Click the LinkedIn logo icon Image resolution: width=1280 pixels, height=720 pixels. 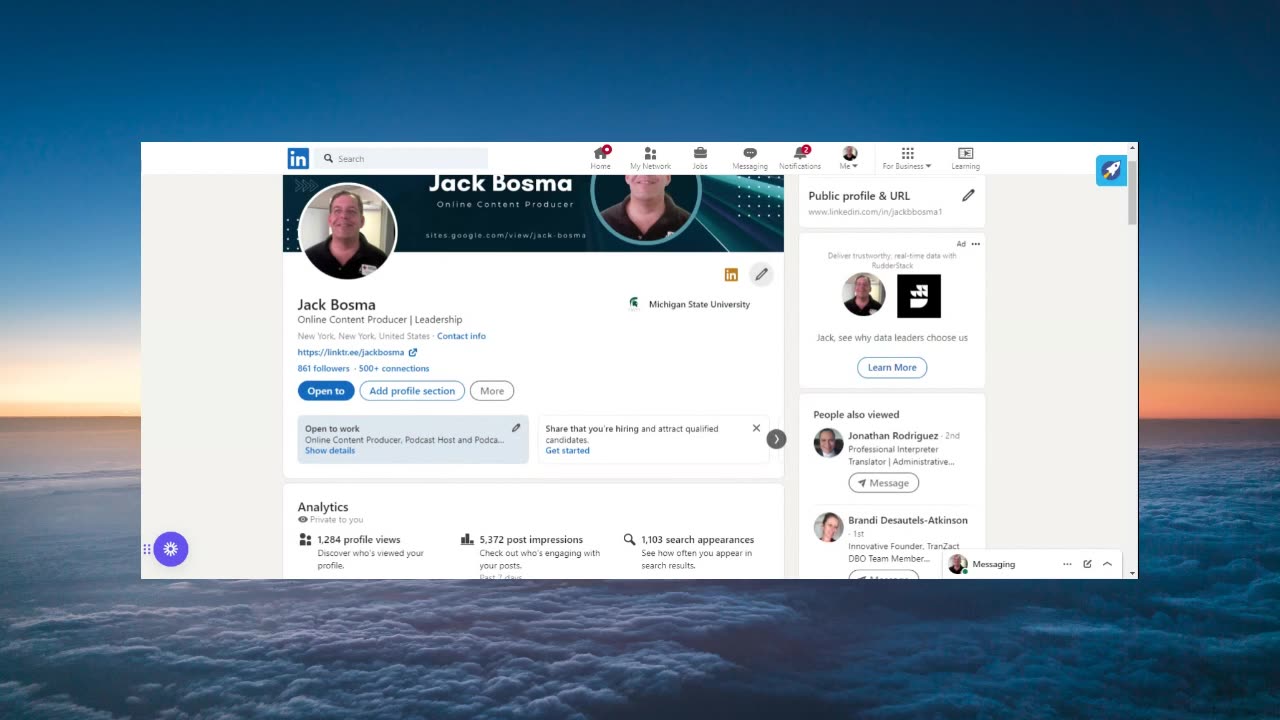point(298,158)
